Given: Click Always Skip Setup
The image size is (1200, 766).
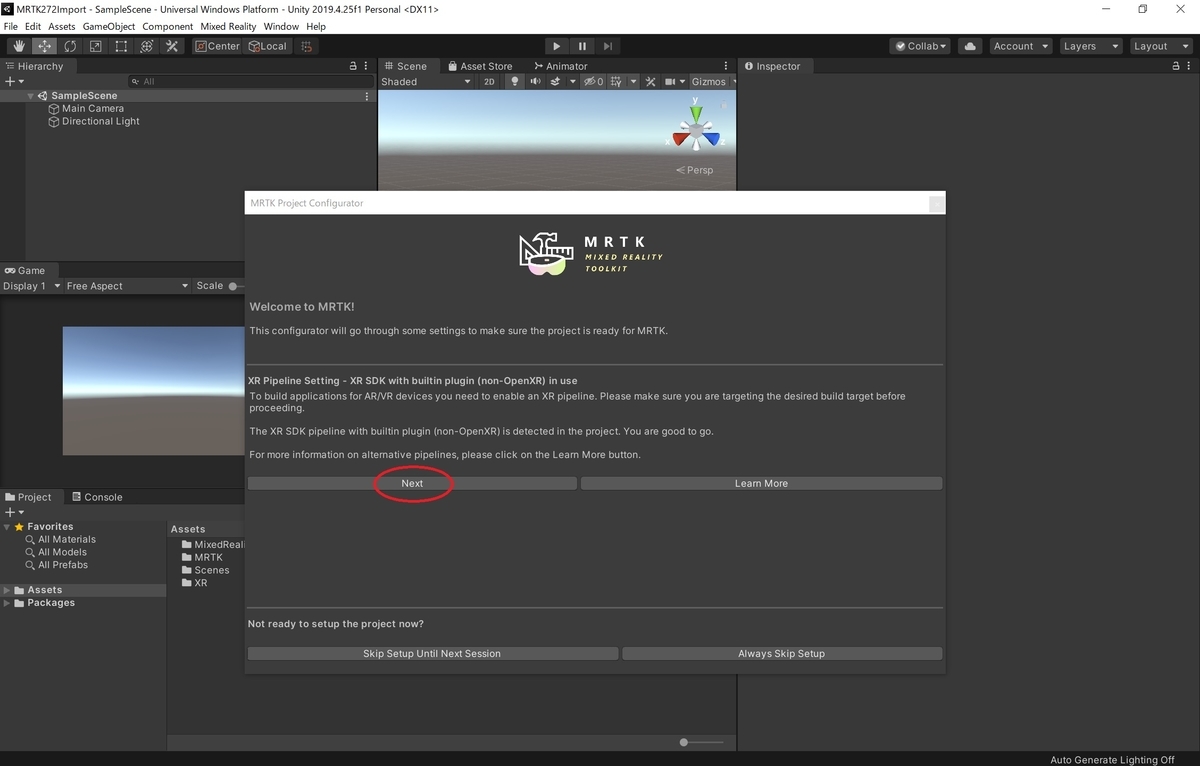Looking at the screenshot, I should (x=782, y=653).
